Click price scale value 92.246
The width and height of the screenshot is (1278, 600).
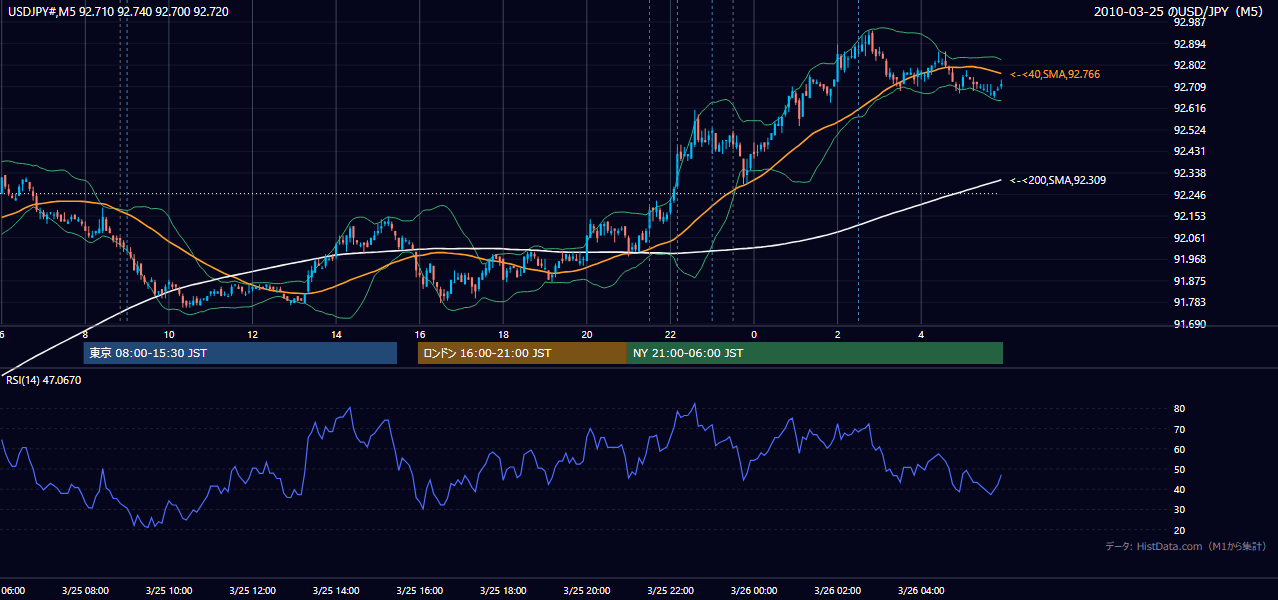[x=1189, y=195]
